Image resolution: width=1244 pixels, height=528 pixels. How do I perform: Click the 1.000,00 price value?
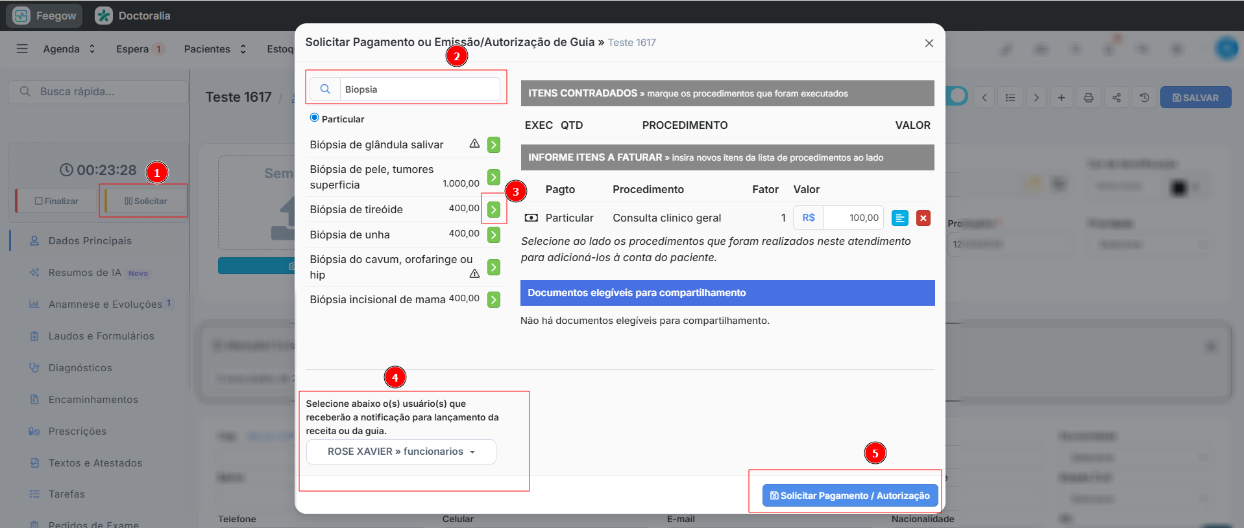[461, 184]
